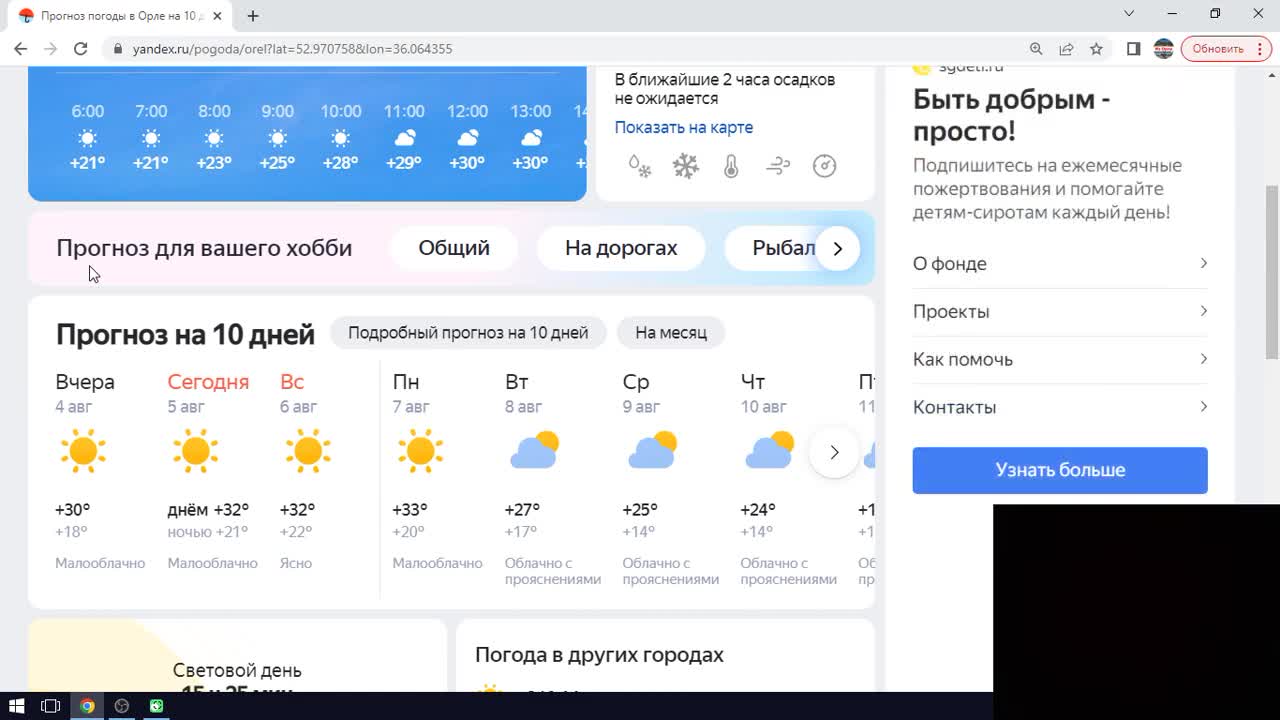Viewport: 1280px width, 720px height.
Task: Click the Сегодня day heading
Action: tap(208, 382)
